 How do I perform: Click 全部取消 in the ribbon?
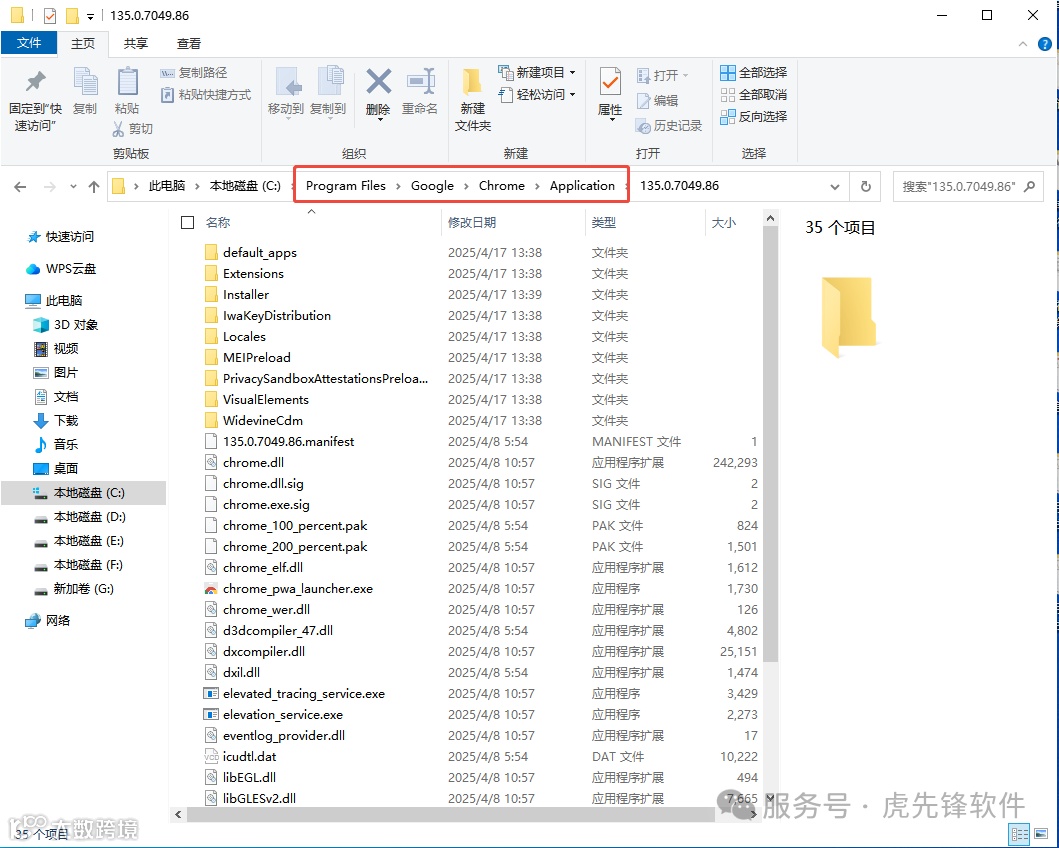click(x=754, y=95)
